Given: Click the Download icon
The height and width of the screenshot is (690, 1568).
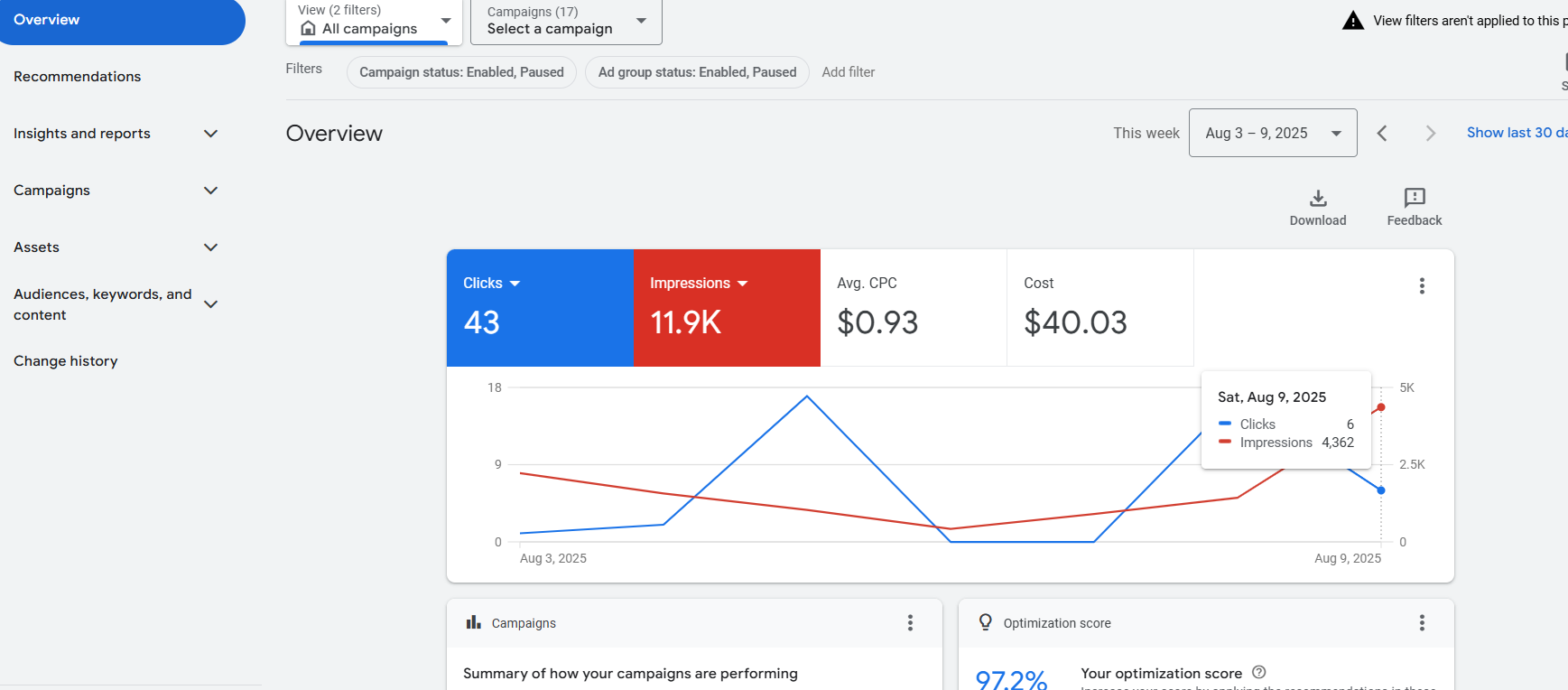Looking at the screenshot, I should click(x=1318, y=198).
